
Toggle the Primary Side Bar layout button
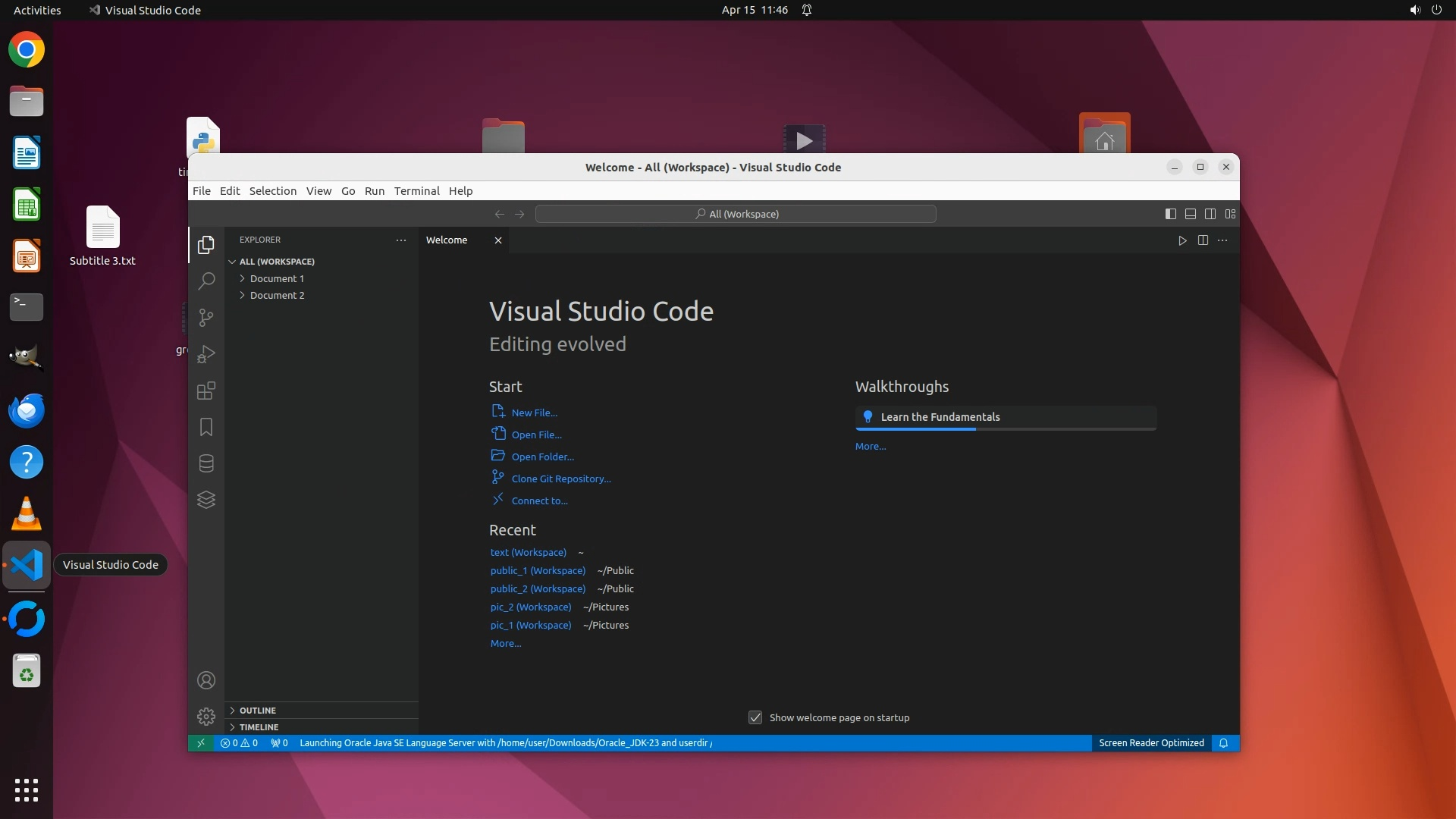(1170, 214)
